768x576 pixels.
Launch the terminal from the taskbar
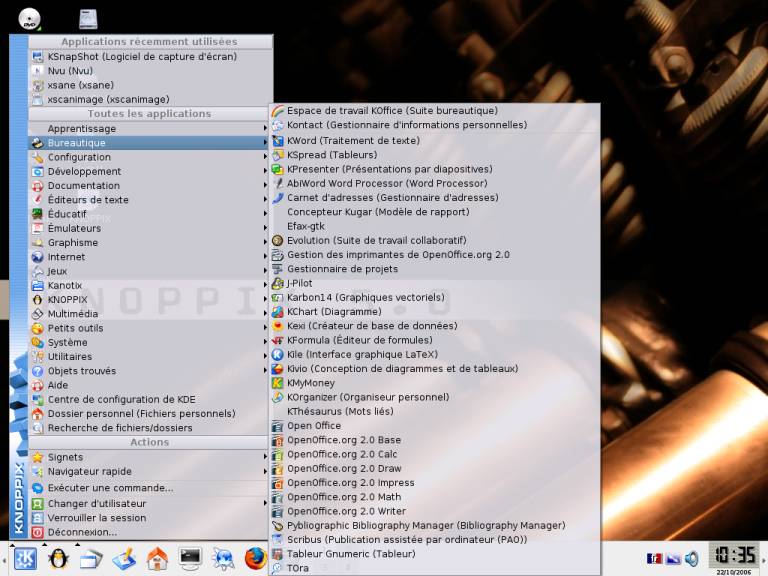(190, 559)
